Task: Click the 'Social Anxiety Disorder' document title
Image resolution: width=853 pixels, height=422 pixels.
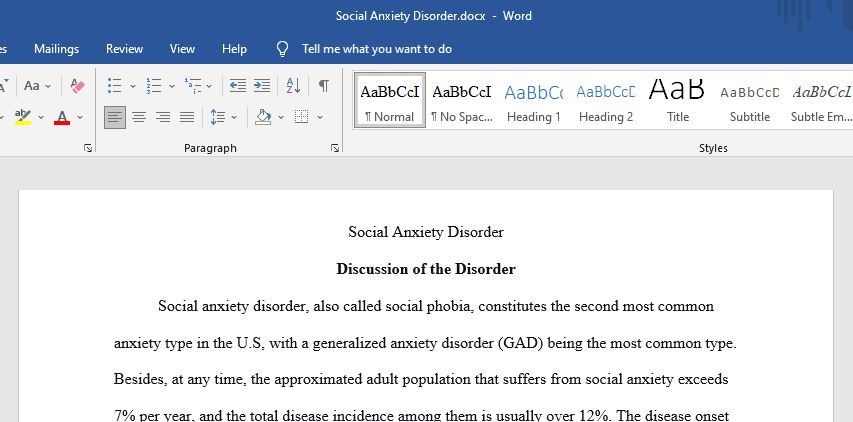Action: (426, 232)
